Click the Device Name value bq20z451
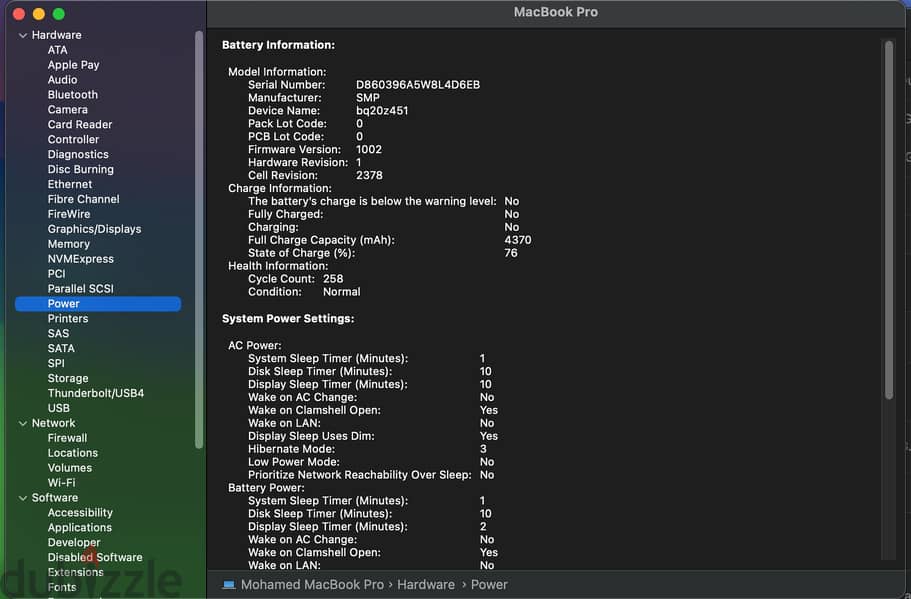The image size is (911, 599). 382,111
